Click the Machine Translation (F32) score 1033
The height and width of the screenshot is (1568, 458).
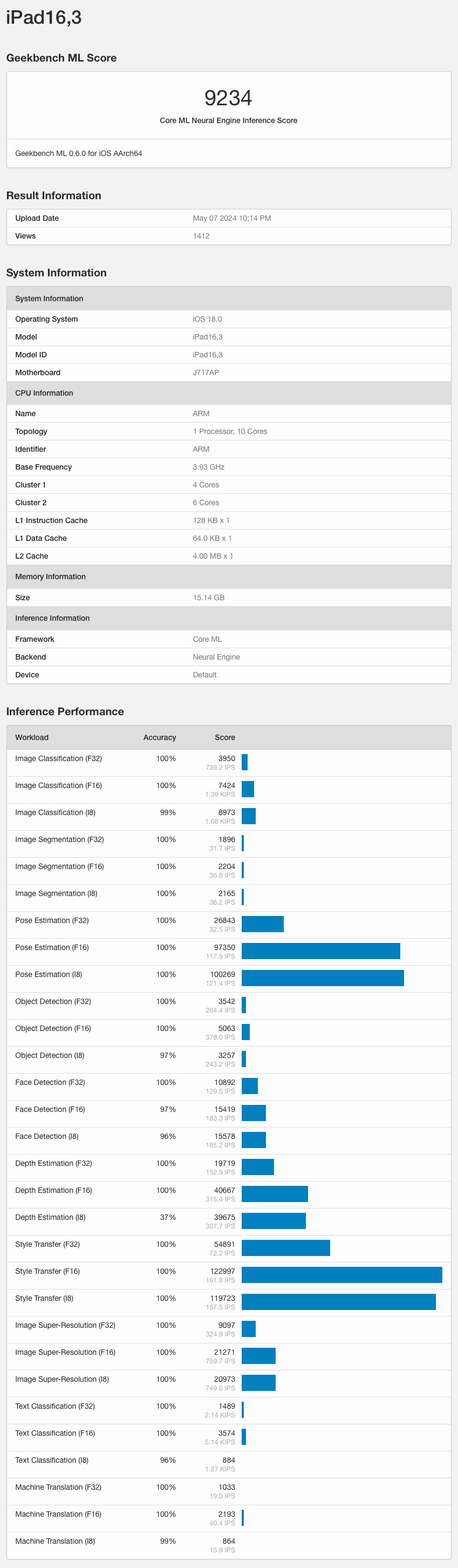226,1488
